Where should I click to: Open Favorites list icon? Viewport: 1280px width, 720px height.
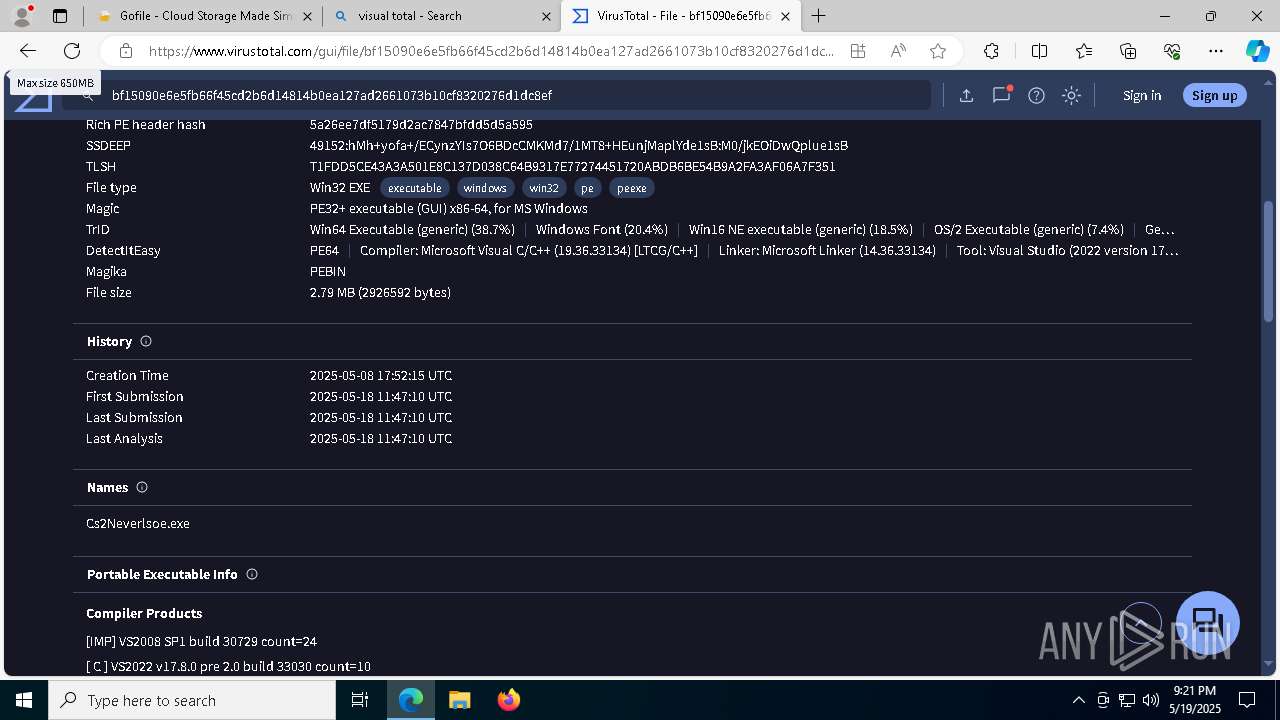coord(1084,51)
